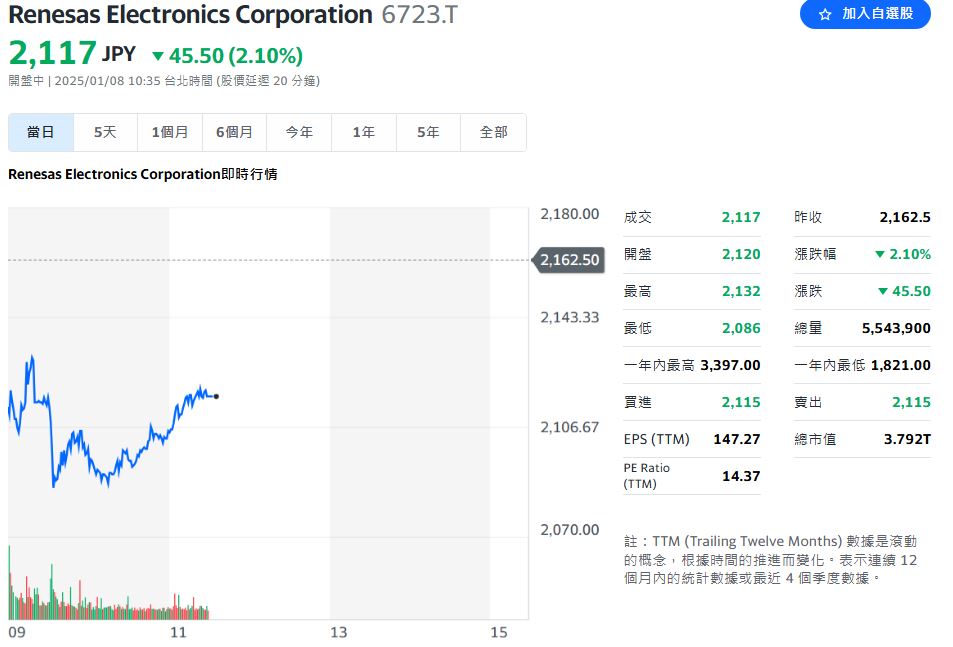
Task: Switch chart to 1年 range
Action: [x=363, y=132]
